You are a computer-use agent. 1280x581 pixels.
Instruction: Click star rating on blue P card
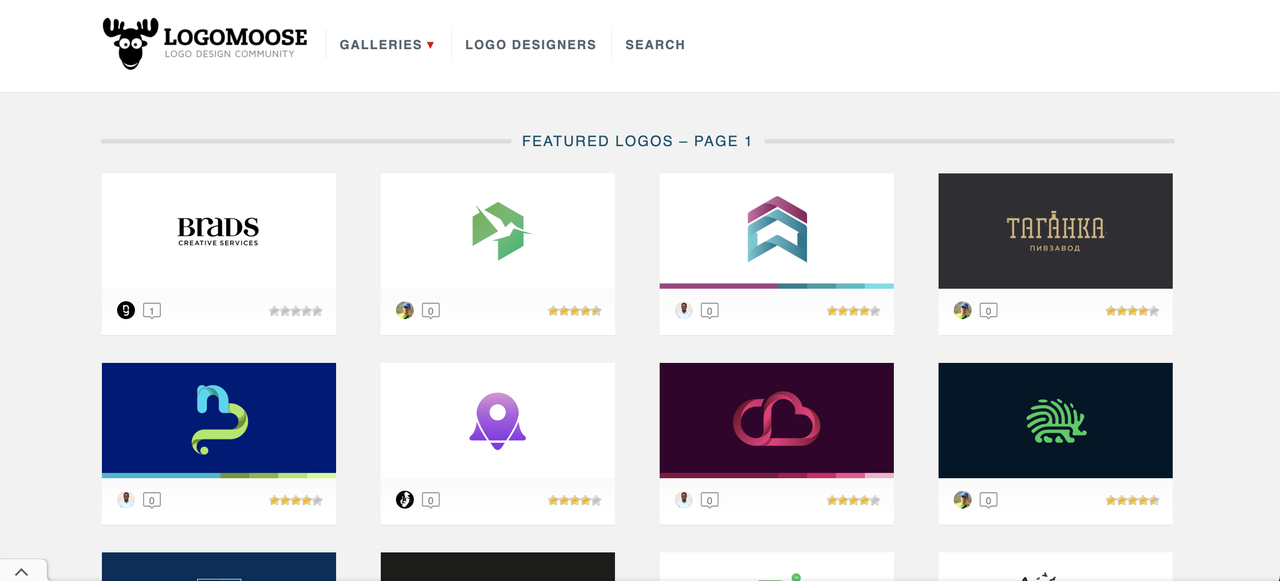(296, 500)
